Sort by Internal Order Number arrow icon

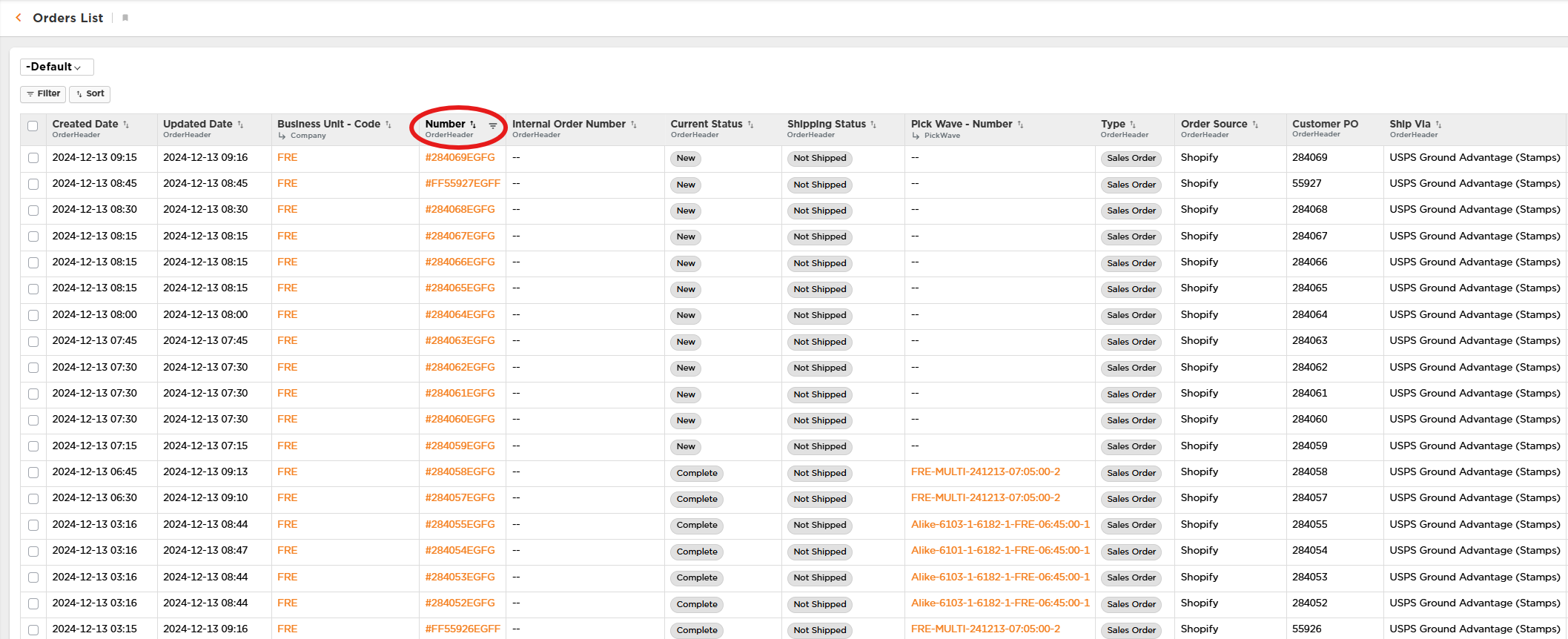[x=634, y=125]
